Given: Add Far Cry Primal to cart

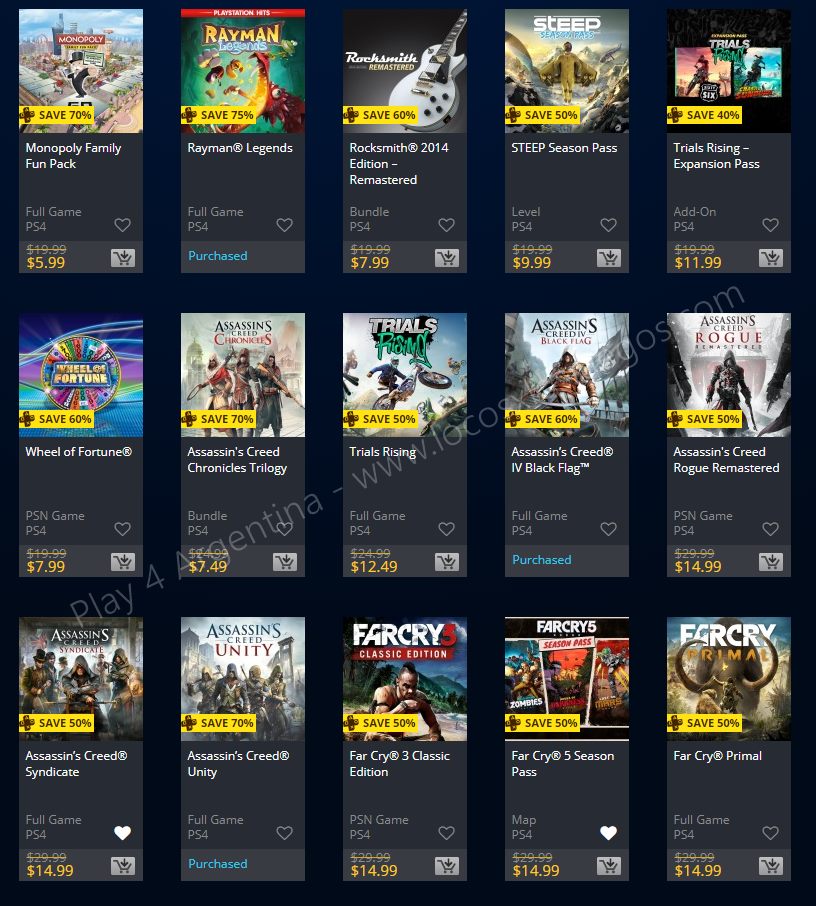Looking at the screenshot, I should click(x=771, y=866).
